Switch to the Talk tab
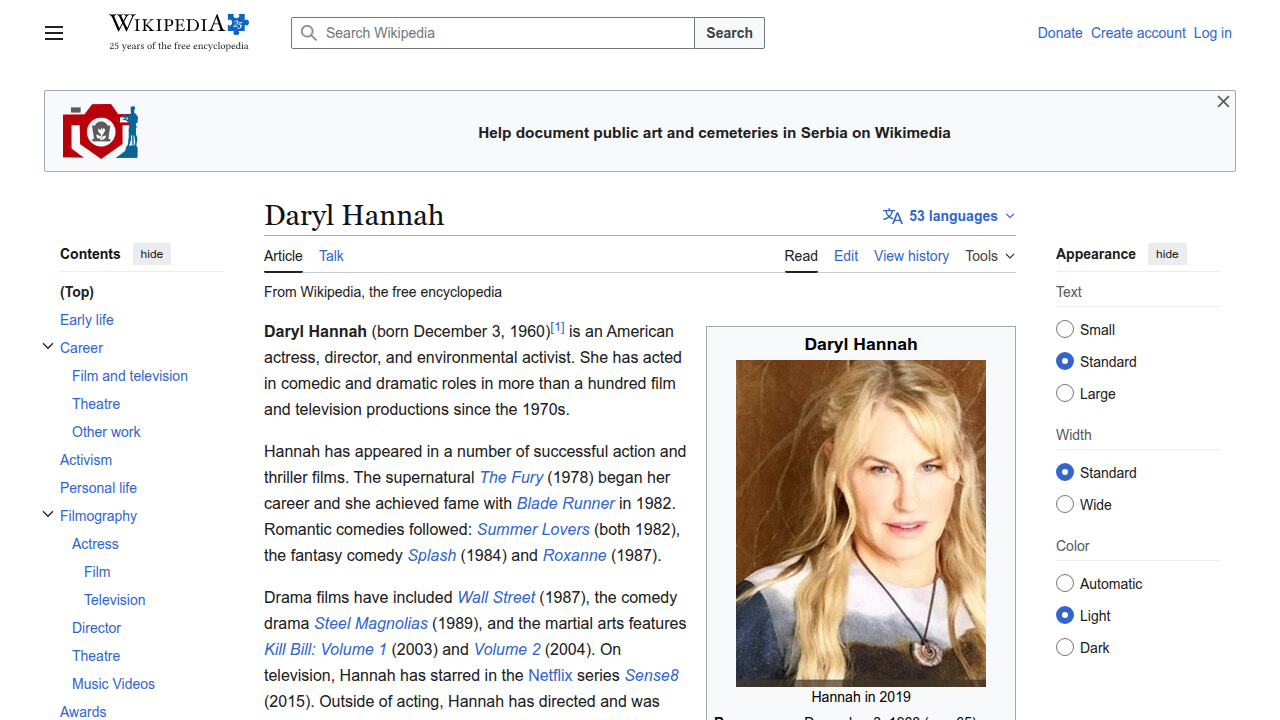This screenshot has height=720, width=1280. 331,256
